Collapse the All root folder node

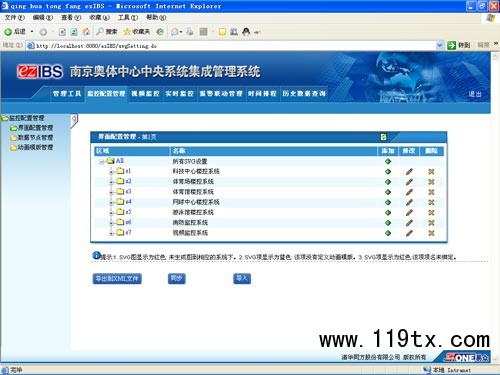click(101, 162)
